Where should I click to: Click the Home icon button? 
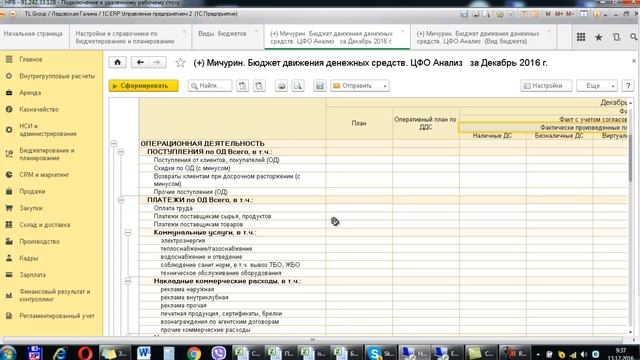[118, 62]
